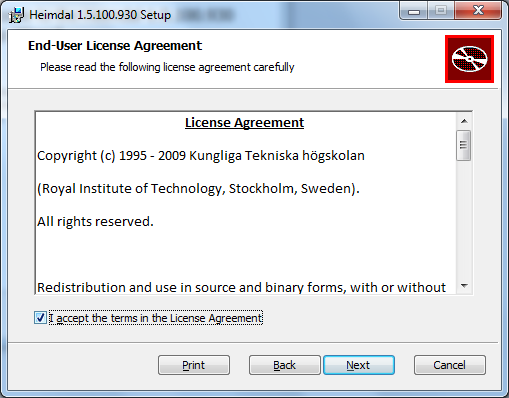Click the license scrollbar thumb
This screenshot has width=509, height=398.
pos(464,145)
